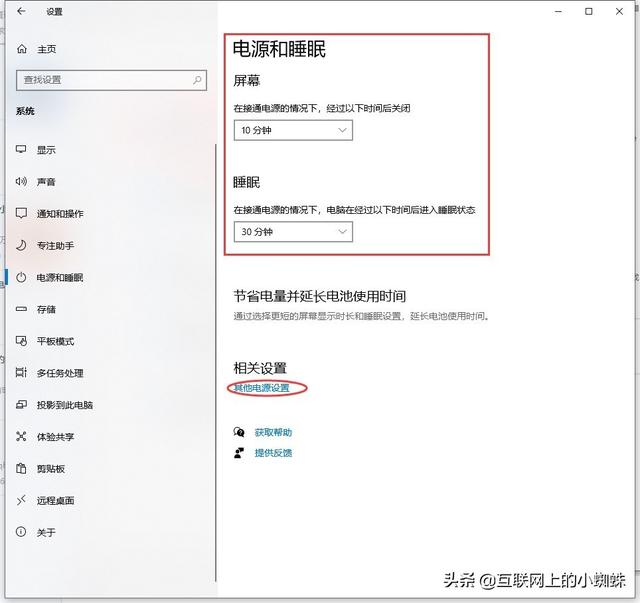Click the storage icon beside 存储
640x603 pixels.
coord(21,309)
